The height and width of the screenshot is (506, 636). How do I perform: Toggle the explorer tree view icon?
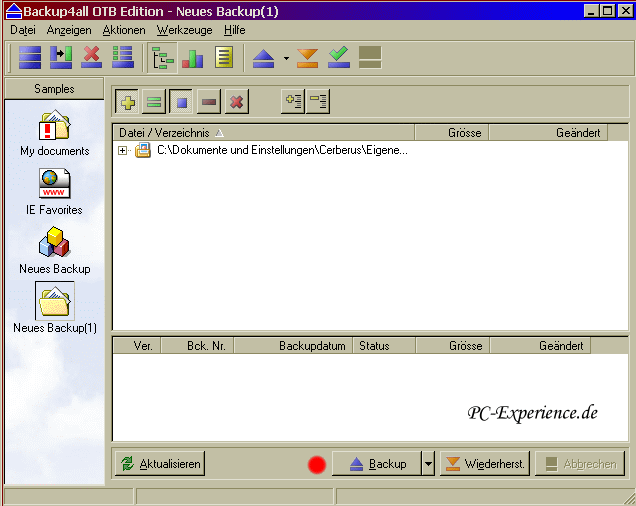click(x=162, y=58)
